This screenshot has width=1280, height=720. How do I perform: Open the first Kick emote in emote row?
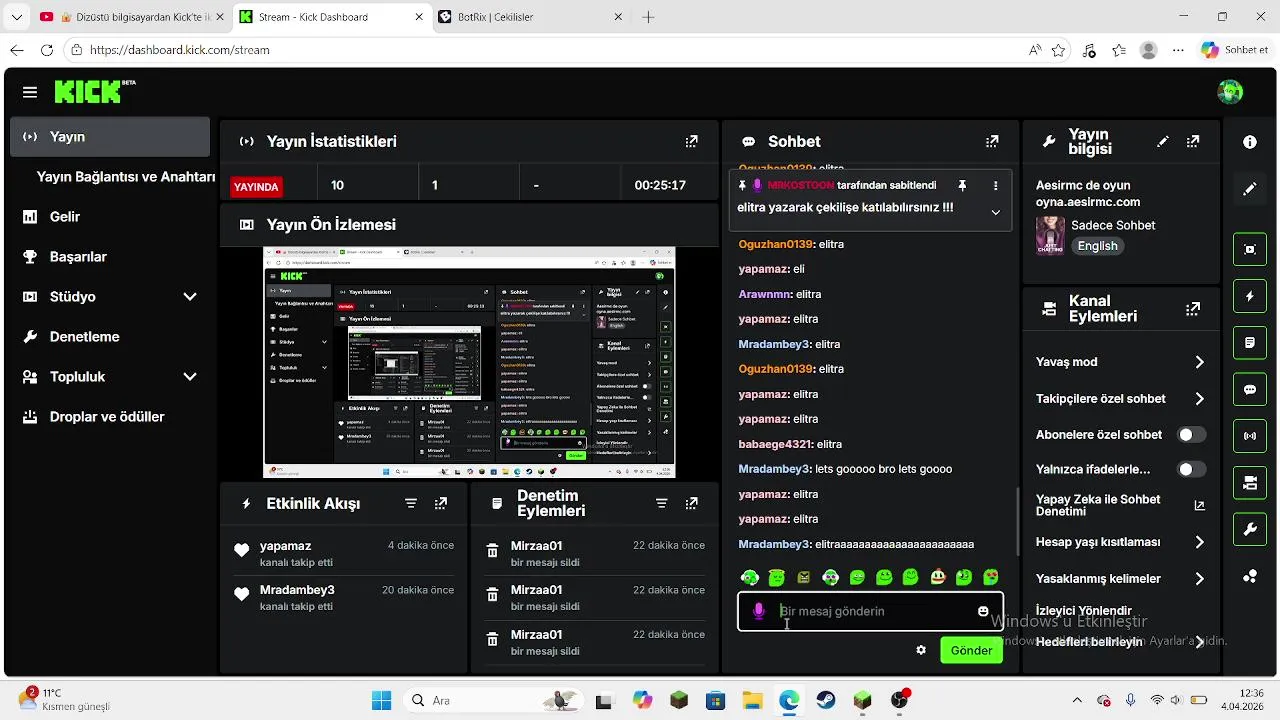click(750, 577)
